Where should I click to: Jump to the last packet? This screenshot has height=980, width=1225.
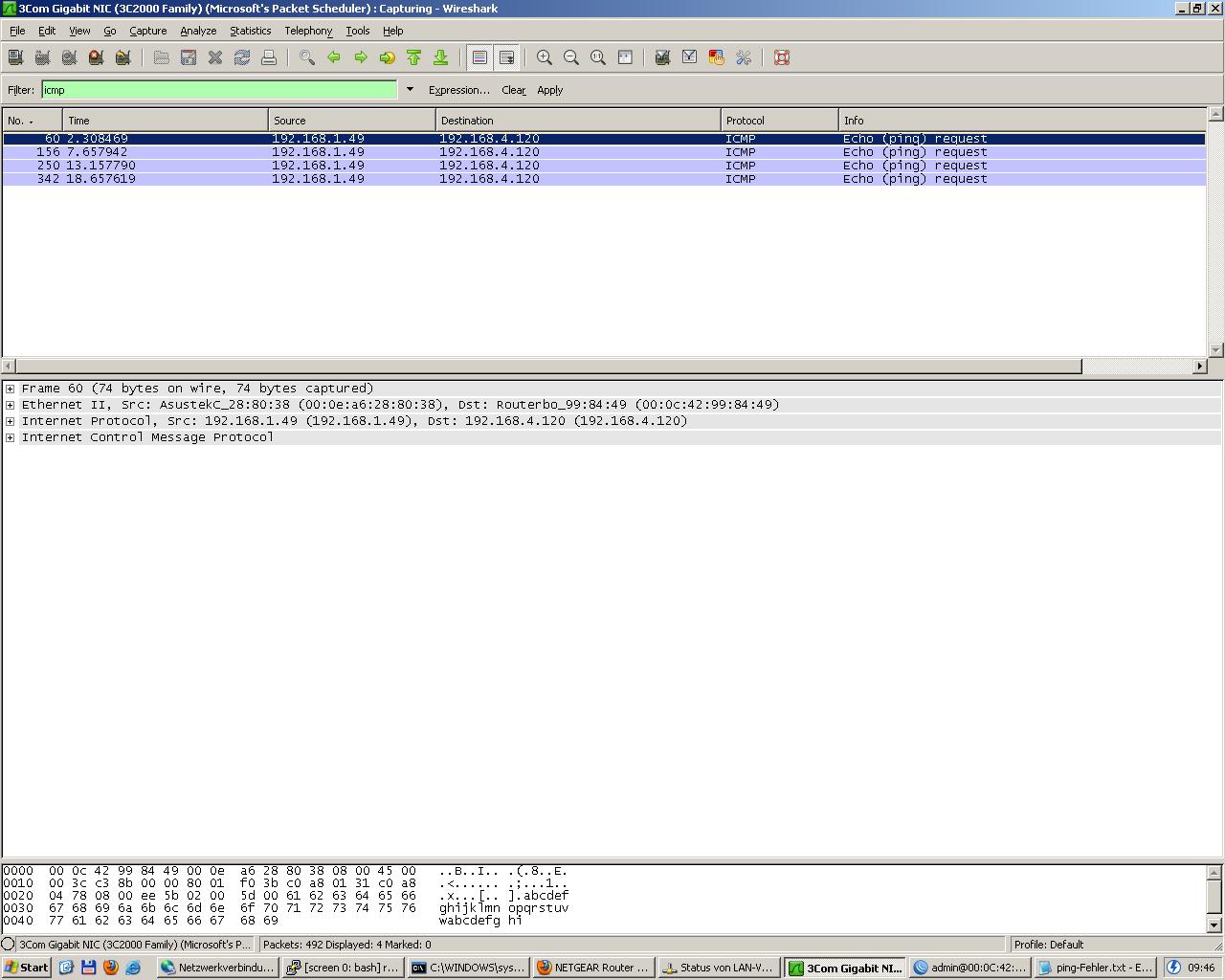coord(441,57)
